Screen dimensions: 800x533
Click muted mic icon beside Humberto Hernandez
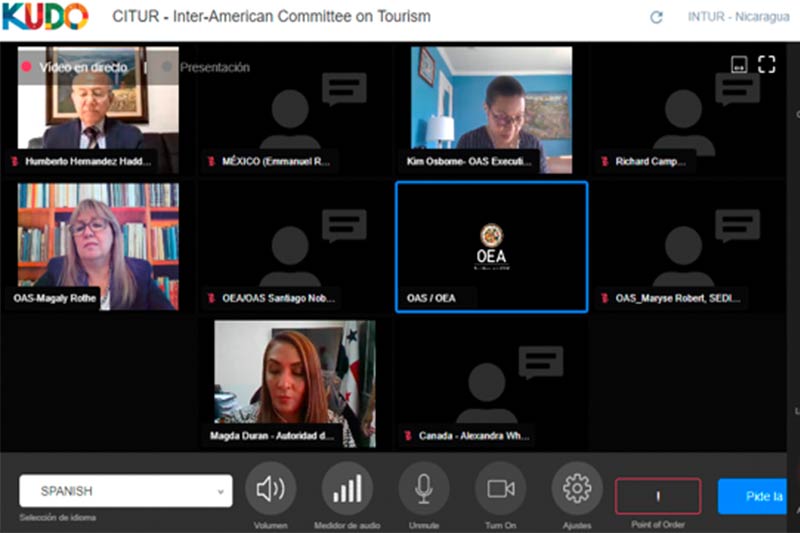(x=15, y=162)
